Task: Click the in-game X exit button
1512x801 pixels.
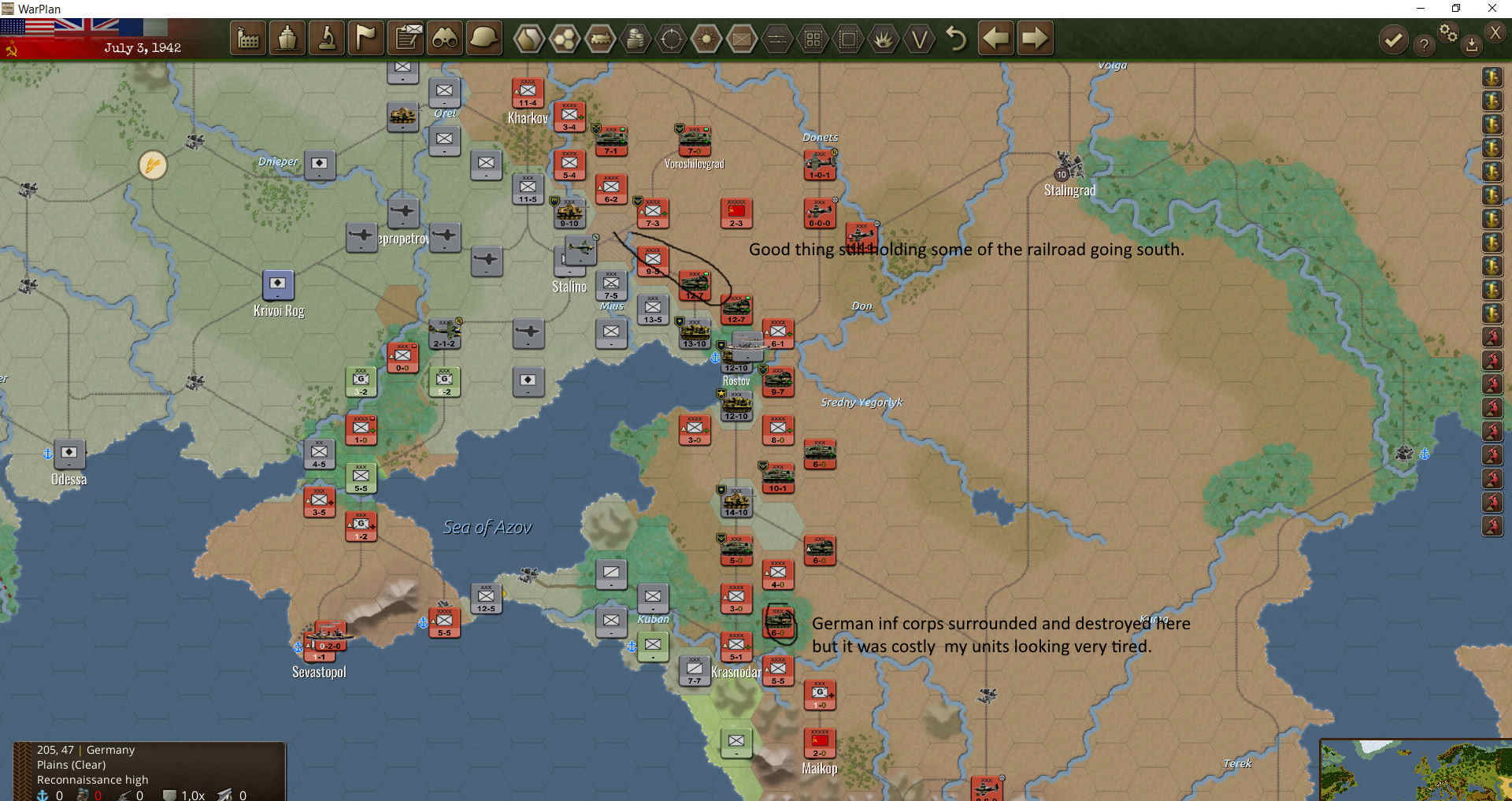Action: tap(1495, 32)
